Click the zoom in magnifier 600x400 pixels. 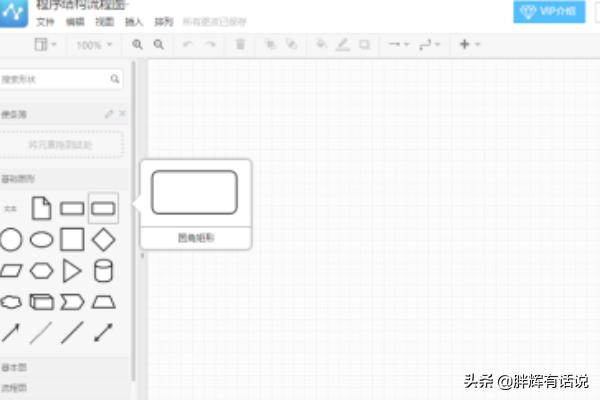pyautogui.click(x=137, y=45)
